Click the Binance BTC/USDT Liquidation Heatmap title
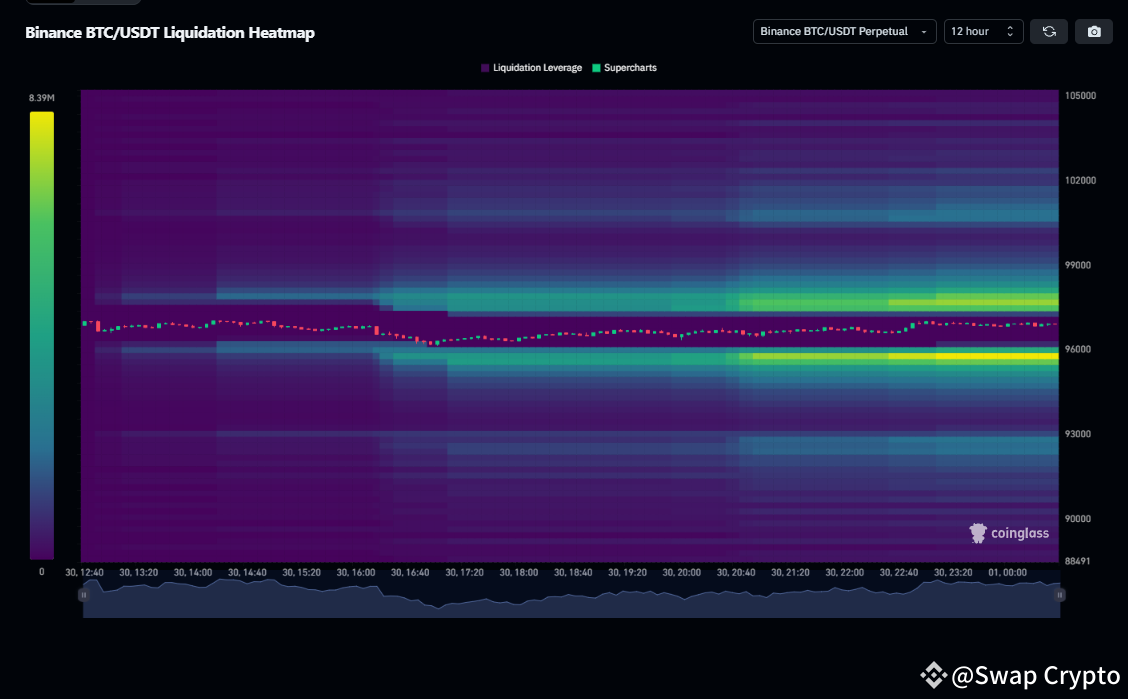This screenshot has width=1128, height=699. tap(170, 33)
